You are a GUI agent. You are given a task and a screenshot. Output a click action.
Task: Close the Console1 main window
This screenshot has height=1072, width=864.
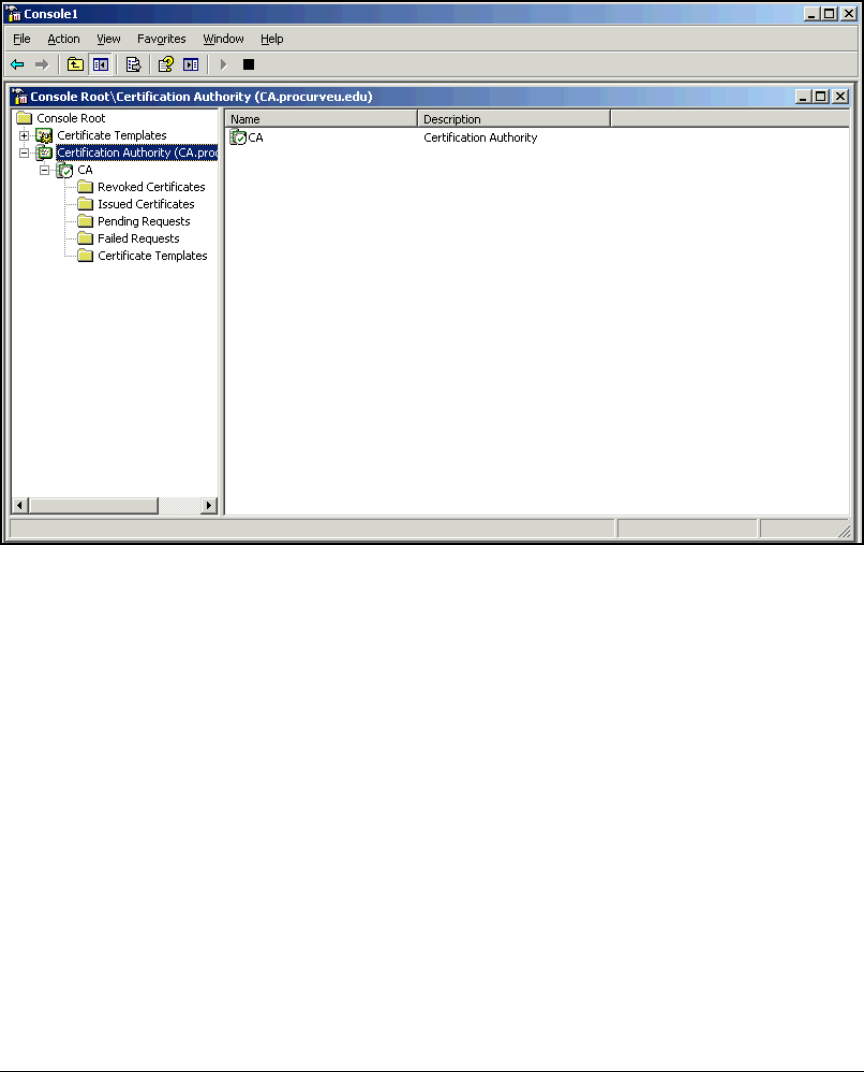[x=848, y=14]
